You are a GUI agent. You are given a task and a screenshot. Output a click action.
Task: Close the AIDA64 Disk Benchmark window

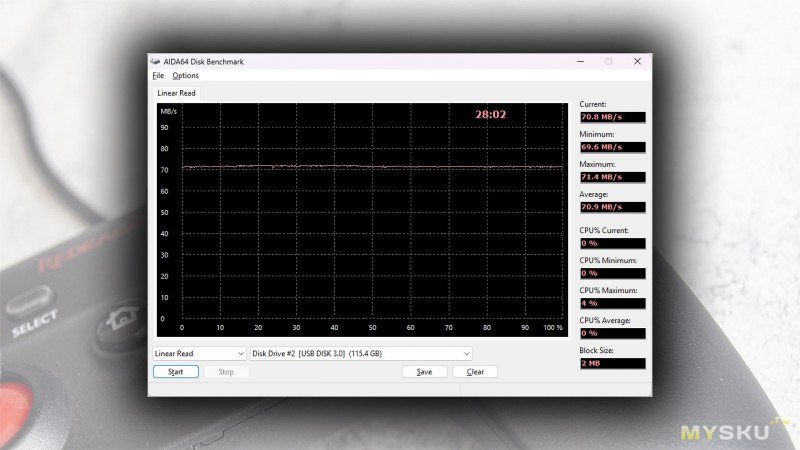(637, 61)
